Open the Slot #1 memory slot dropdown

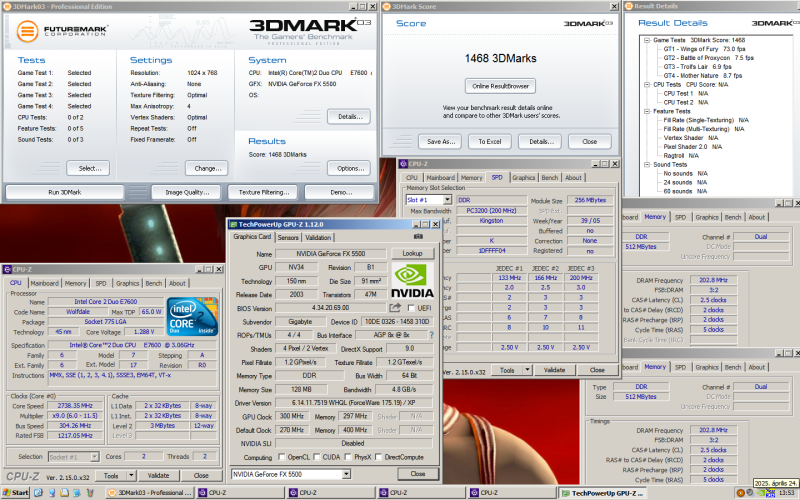point(447,200)
